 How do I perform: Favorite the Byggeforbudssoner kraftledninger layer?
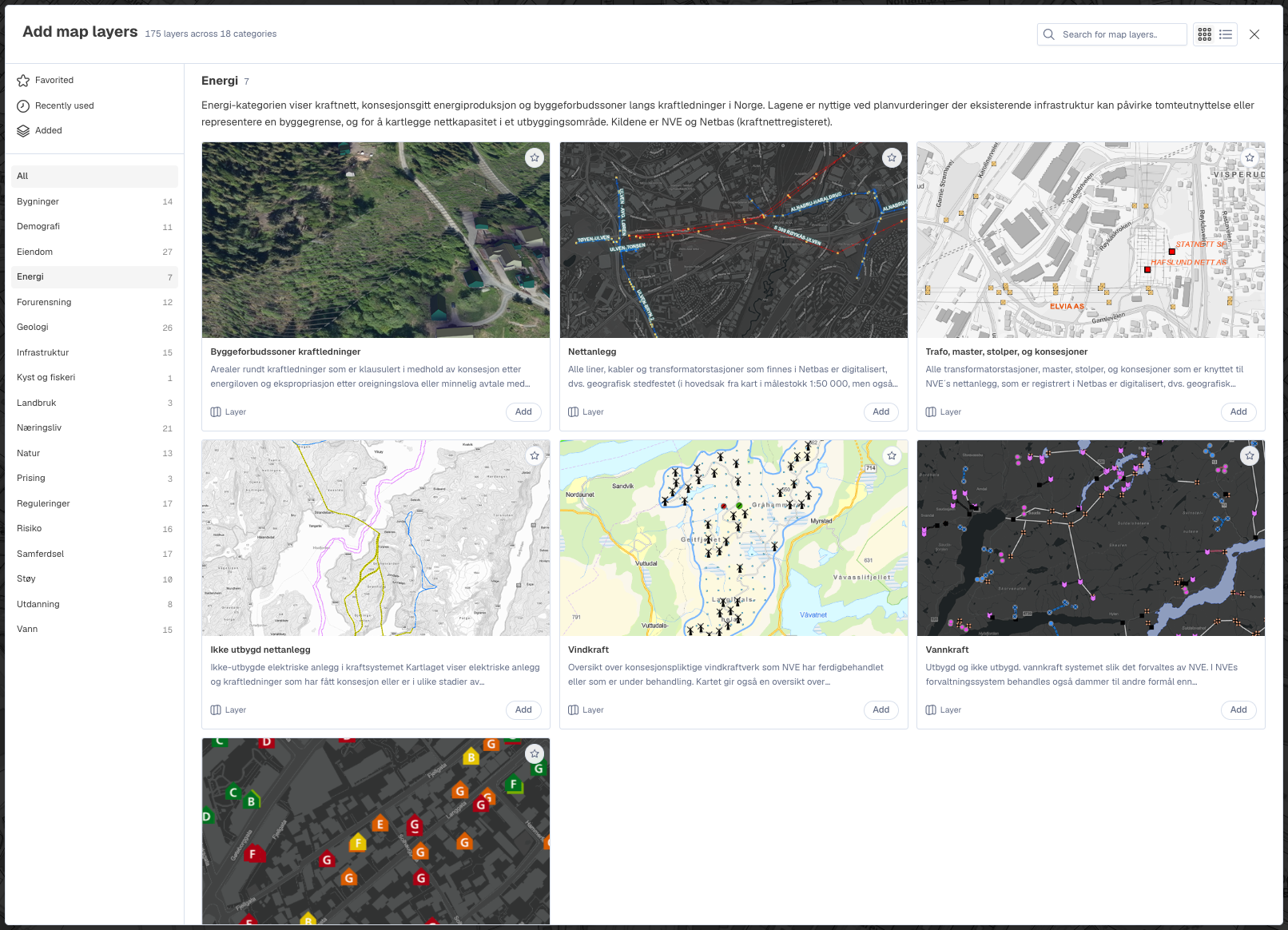pos(535,157)
